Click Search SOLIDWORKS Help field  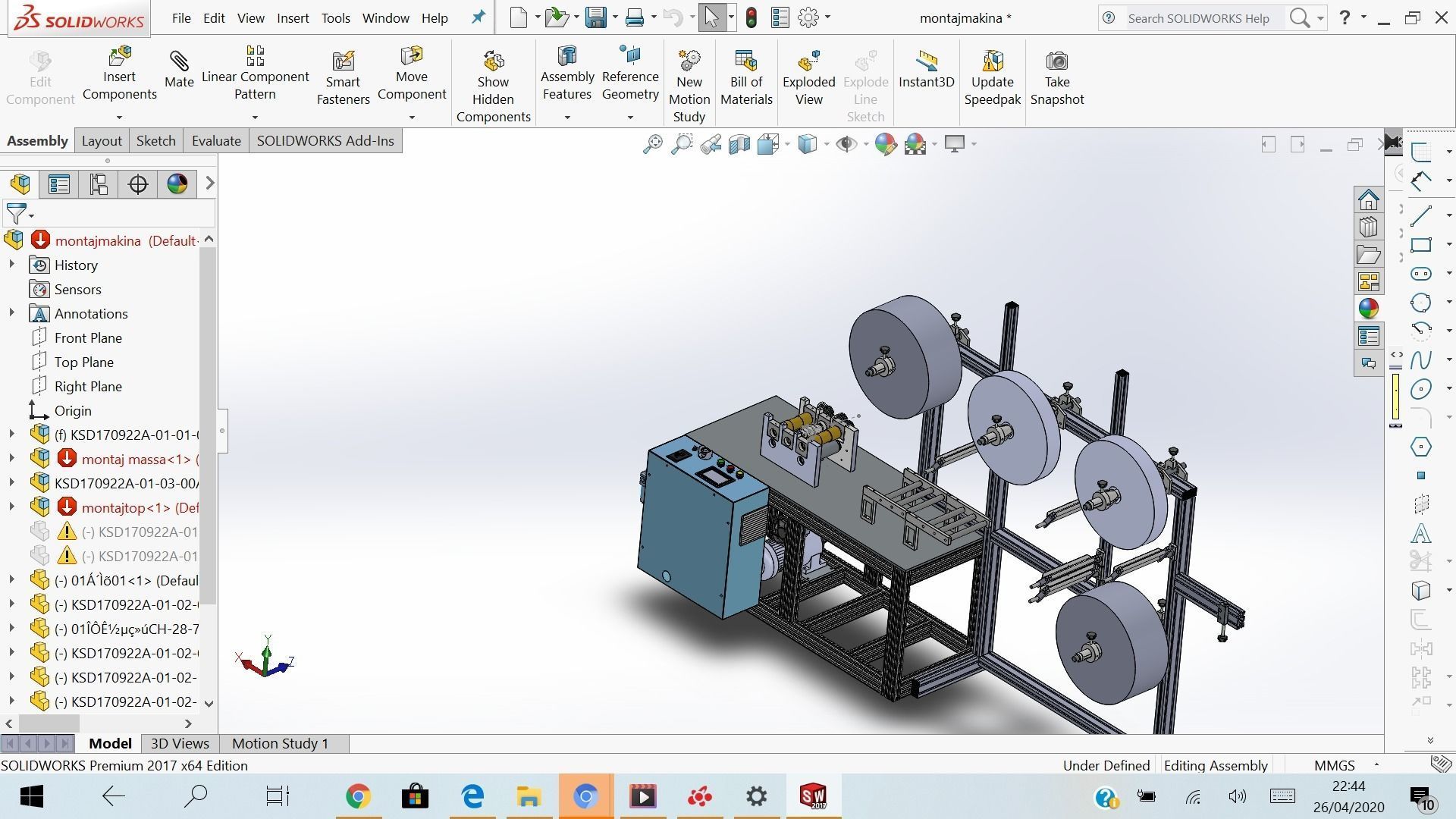tap(1201, 18)
